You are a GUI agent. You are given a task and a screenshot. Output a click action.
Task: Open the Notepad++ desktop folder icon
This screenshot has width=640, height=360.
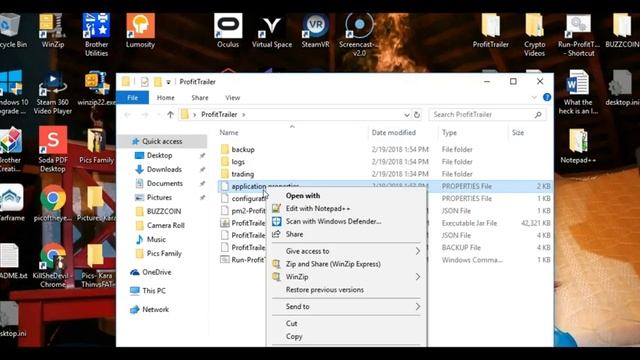[578, 146]
